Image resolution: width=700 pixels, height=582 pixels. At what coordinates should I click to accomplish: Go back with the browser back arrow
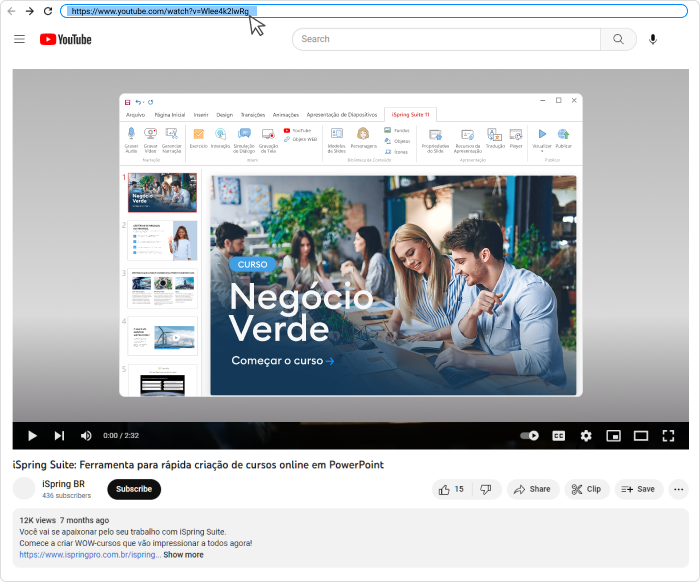12,11
